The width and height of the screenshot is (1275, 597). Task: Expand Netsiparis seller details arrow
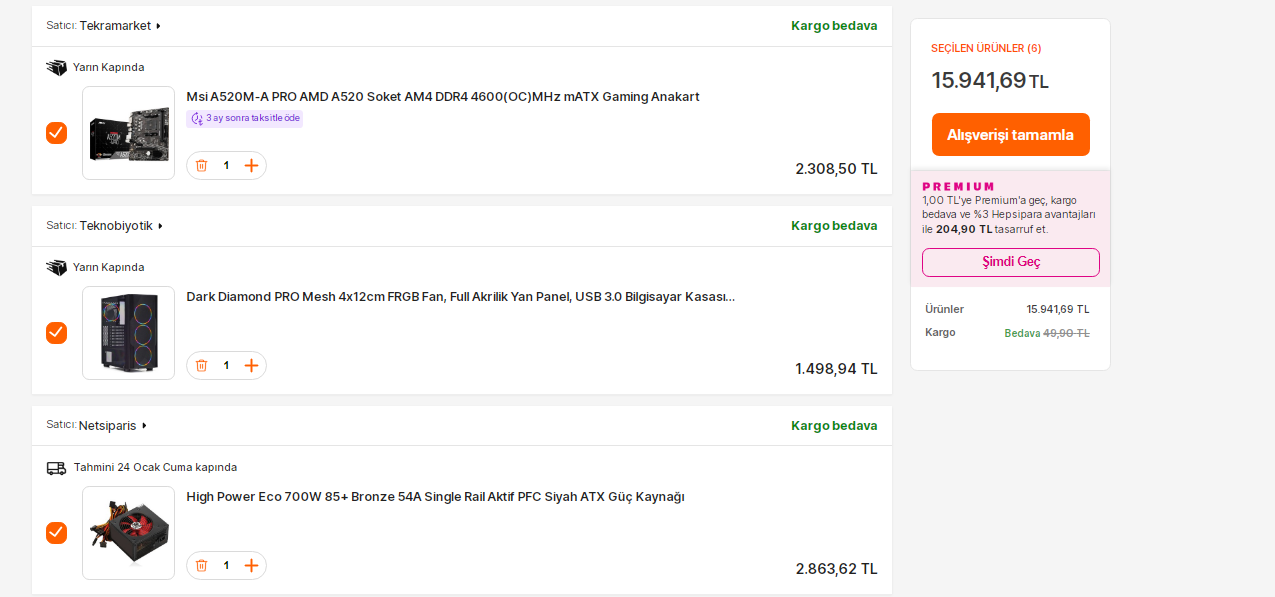tap(144, 426)
